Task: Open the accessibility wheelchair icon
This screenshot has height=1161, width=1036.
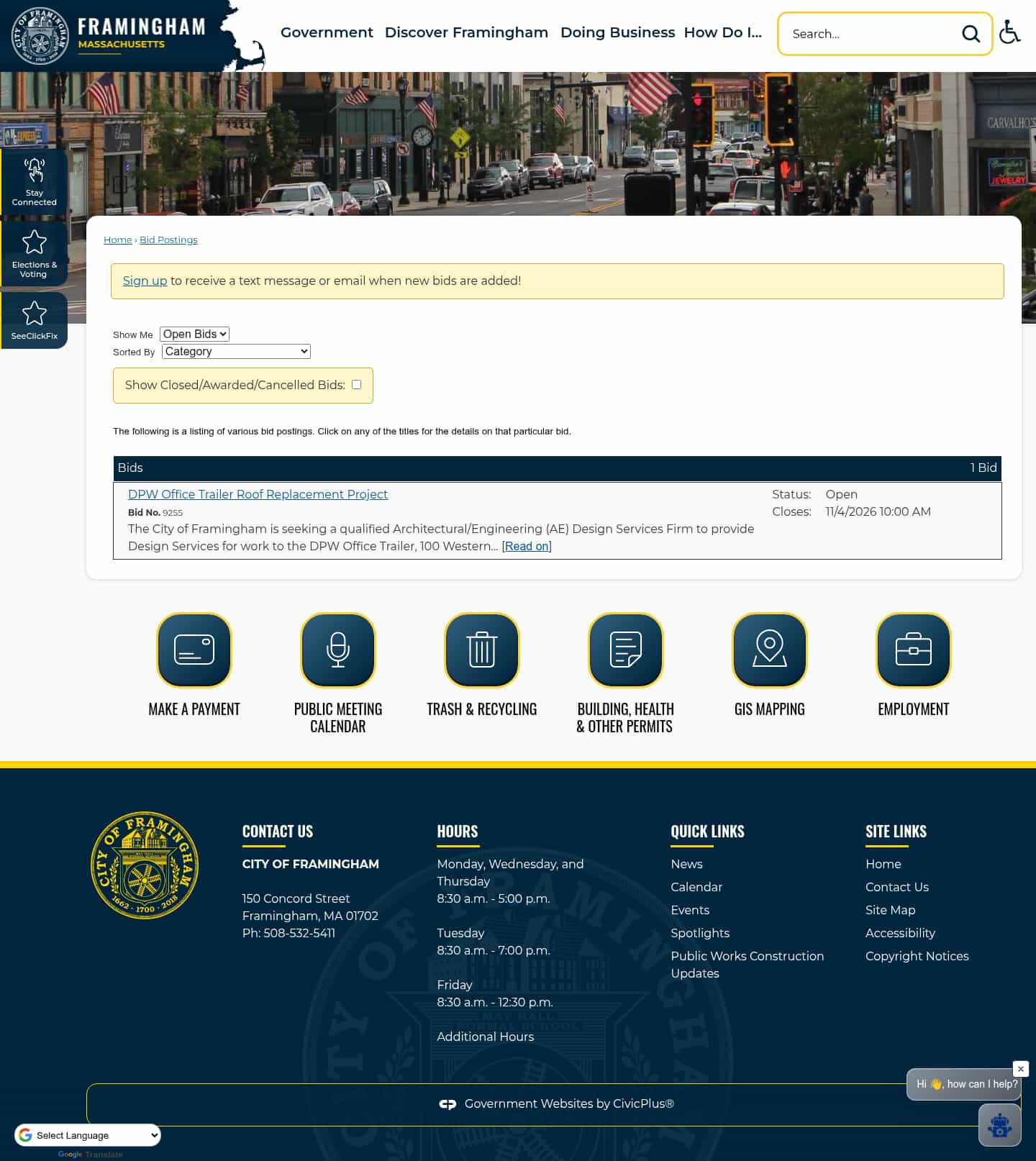Action: pyautogui.click(x=1010, y=32)
